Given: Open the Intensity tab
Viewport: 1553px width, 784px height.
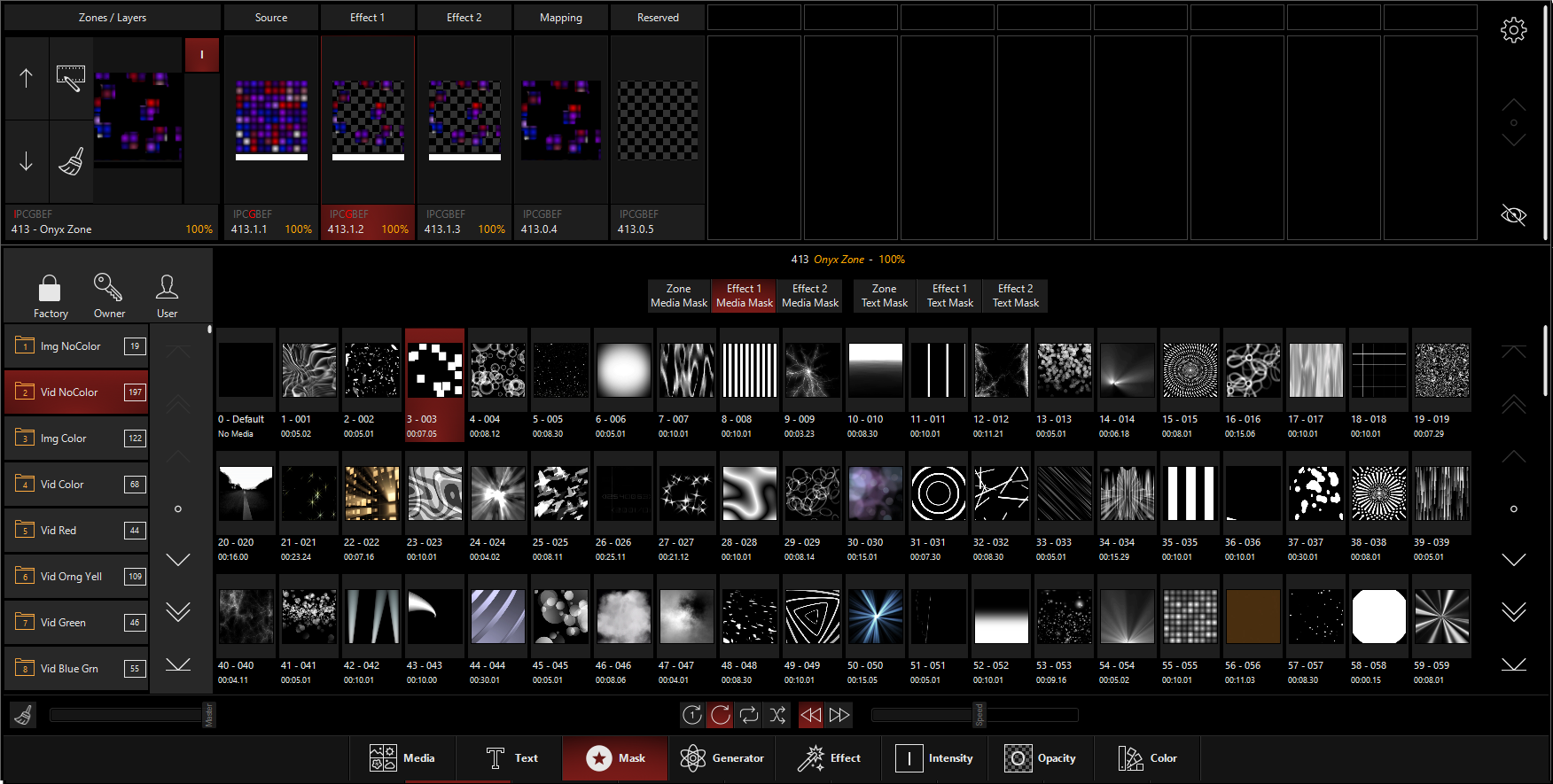Looking at the screenshot, I should coord(934,758).
